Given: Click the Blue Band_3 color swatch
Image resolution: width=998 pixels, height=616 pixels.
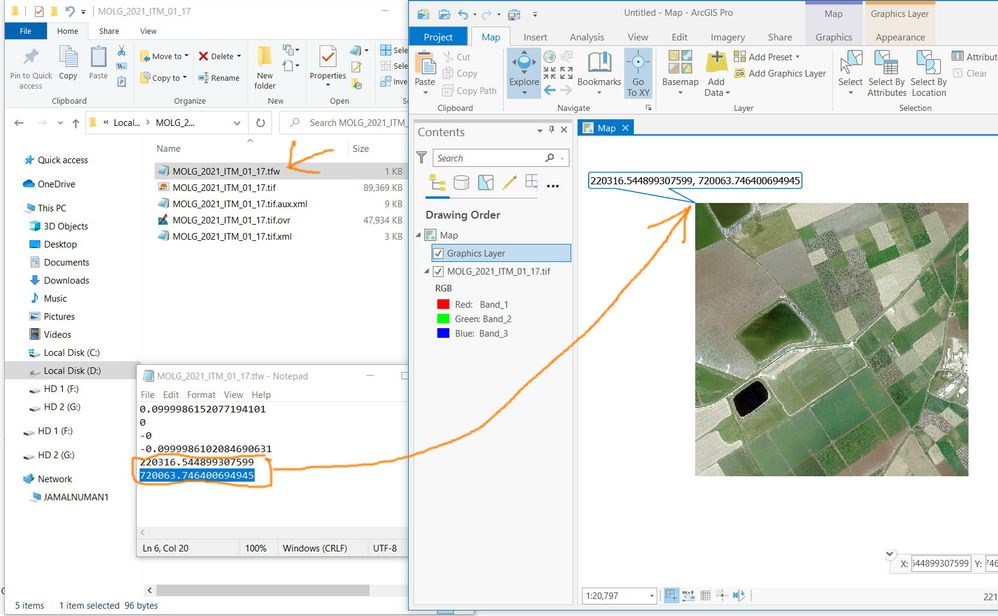Looking at the screenshot, I should 444,333.
